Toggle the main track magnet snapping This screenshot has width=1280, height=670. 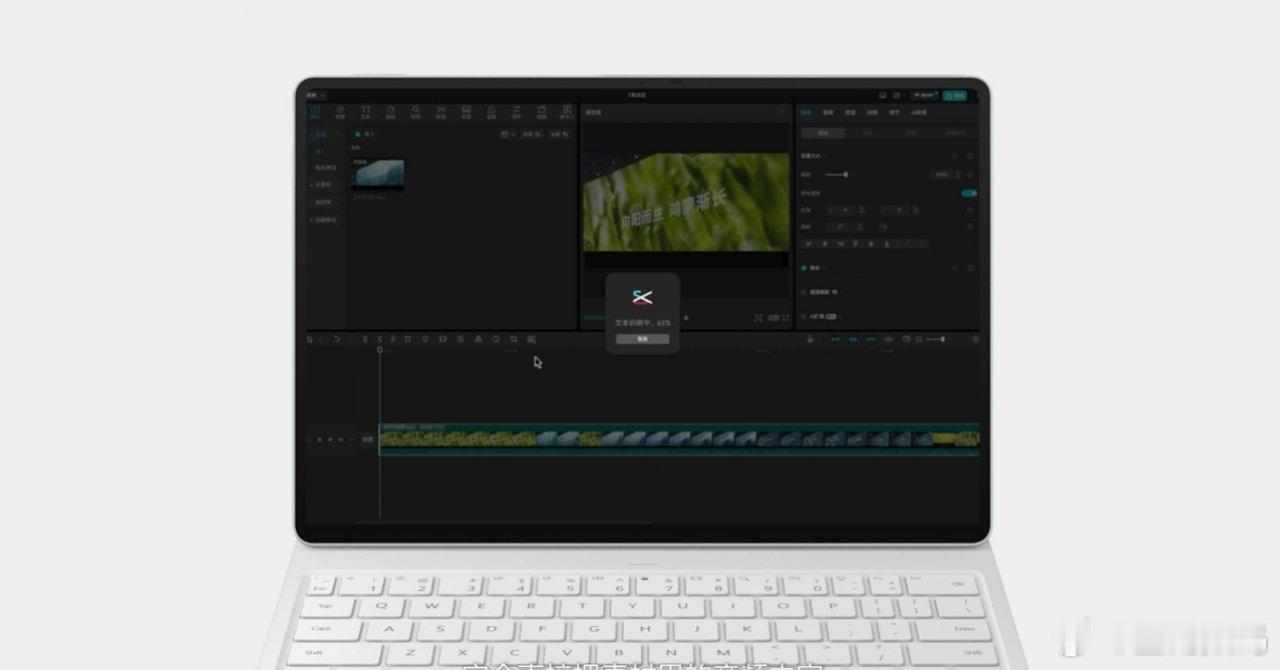835,339
